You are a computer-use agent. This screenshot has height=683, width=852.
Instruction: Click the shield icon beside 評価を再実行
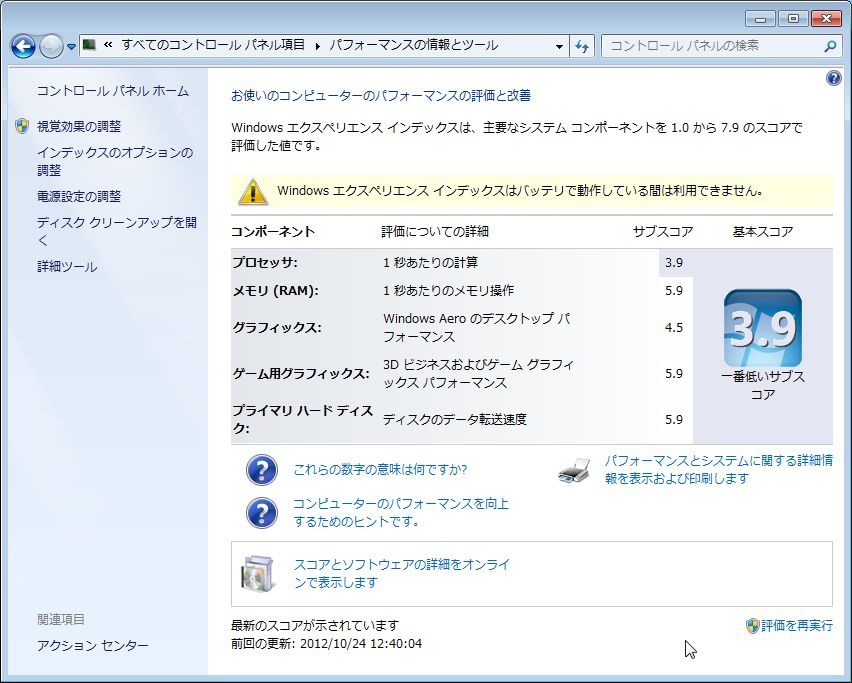(753, 626)
